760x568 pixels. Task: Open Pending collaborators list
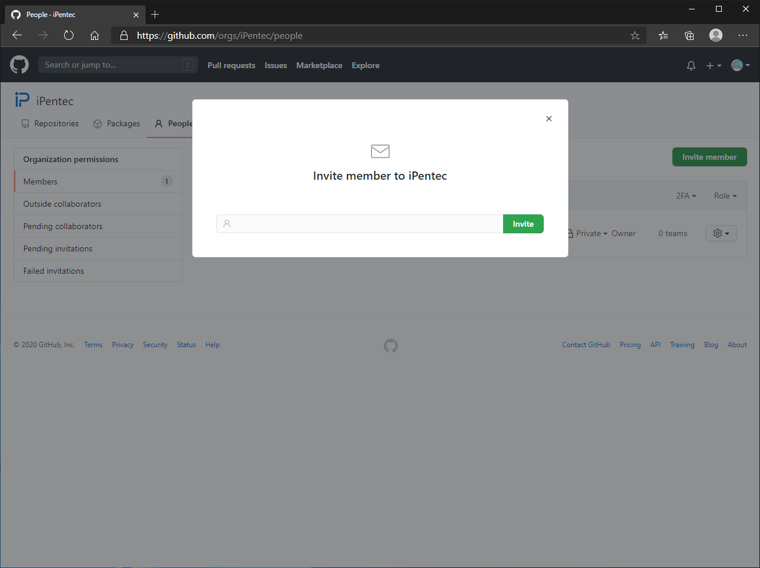point(98,226)
